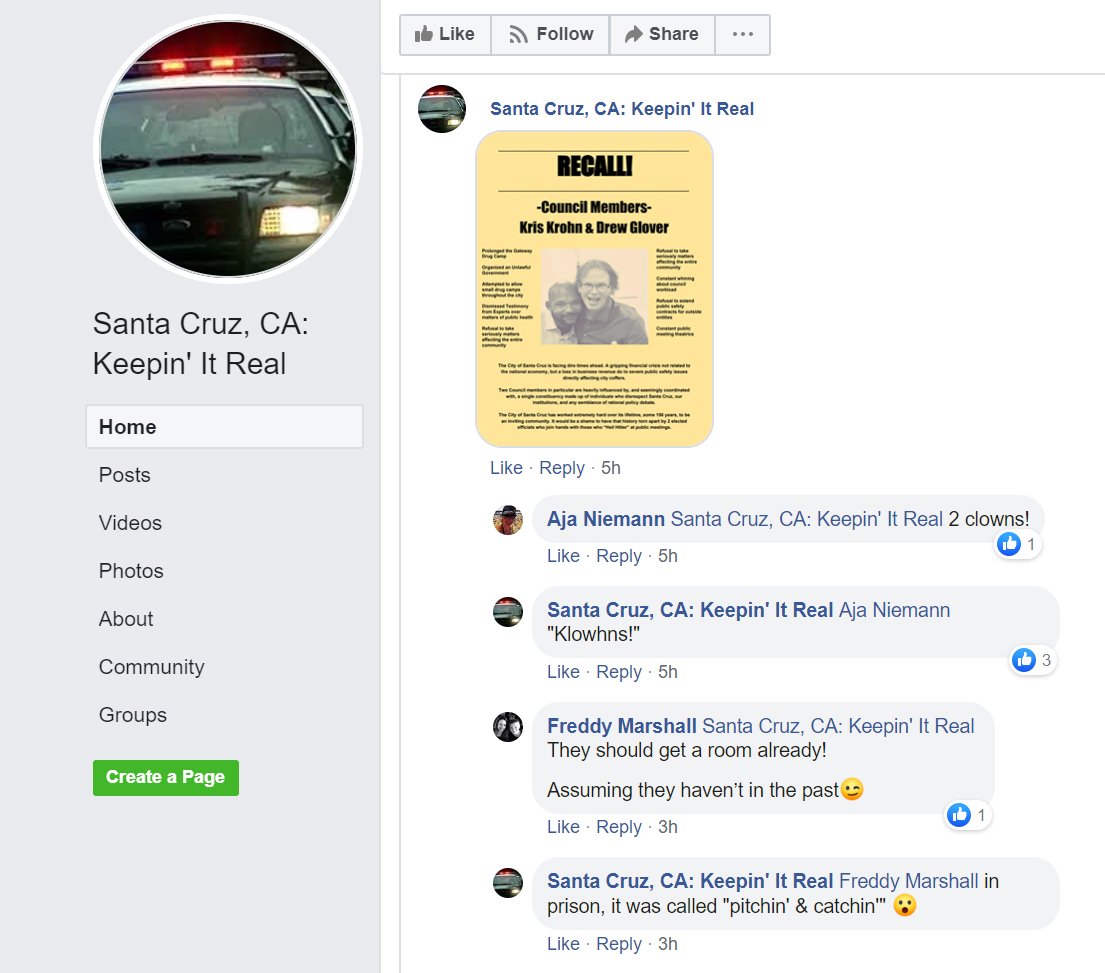The width and height of the screenshot is (1105, 973).
Task: Click the Like page button
Action: (445, 35)
